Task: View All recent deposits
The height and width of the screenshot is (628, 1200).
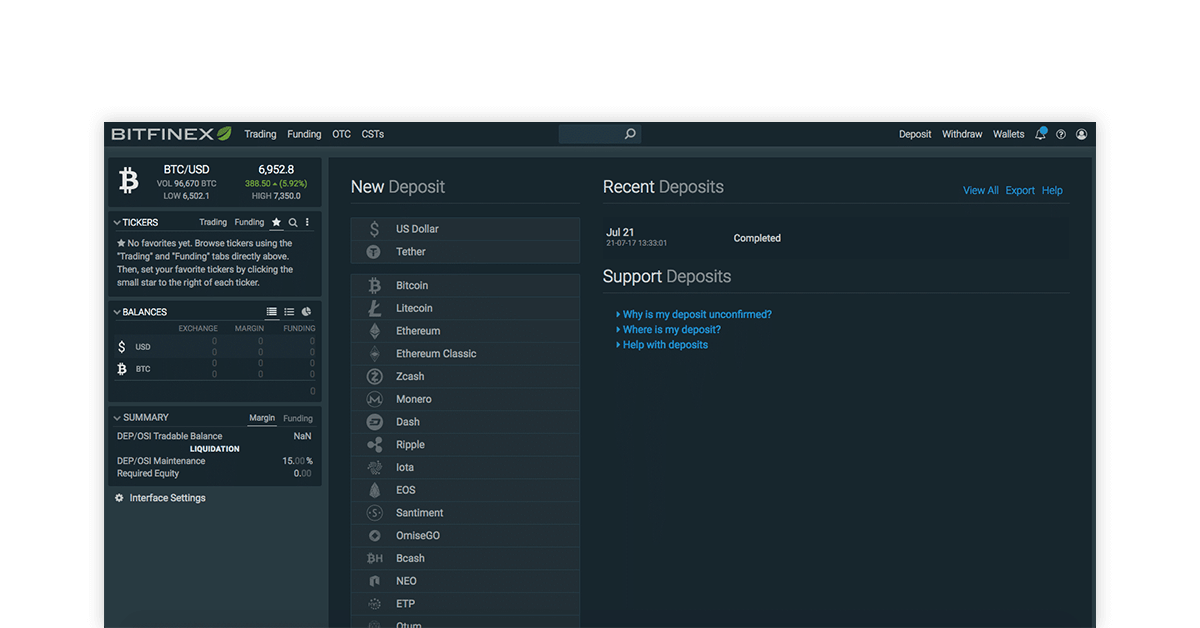Action: 980,190
